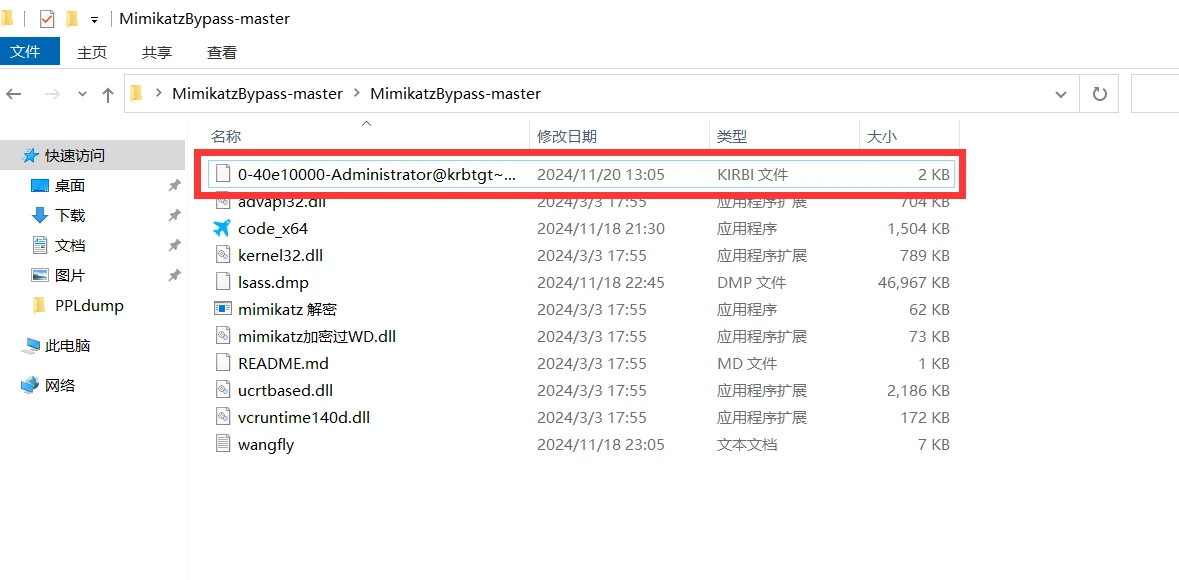The width and height of the screenshot is (1179, 580).
Task: Click the folder icon in the address bar
Action: pos(136,93)
